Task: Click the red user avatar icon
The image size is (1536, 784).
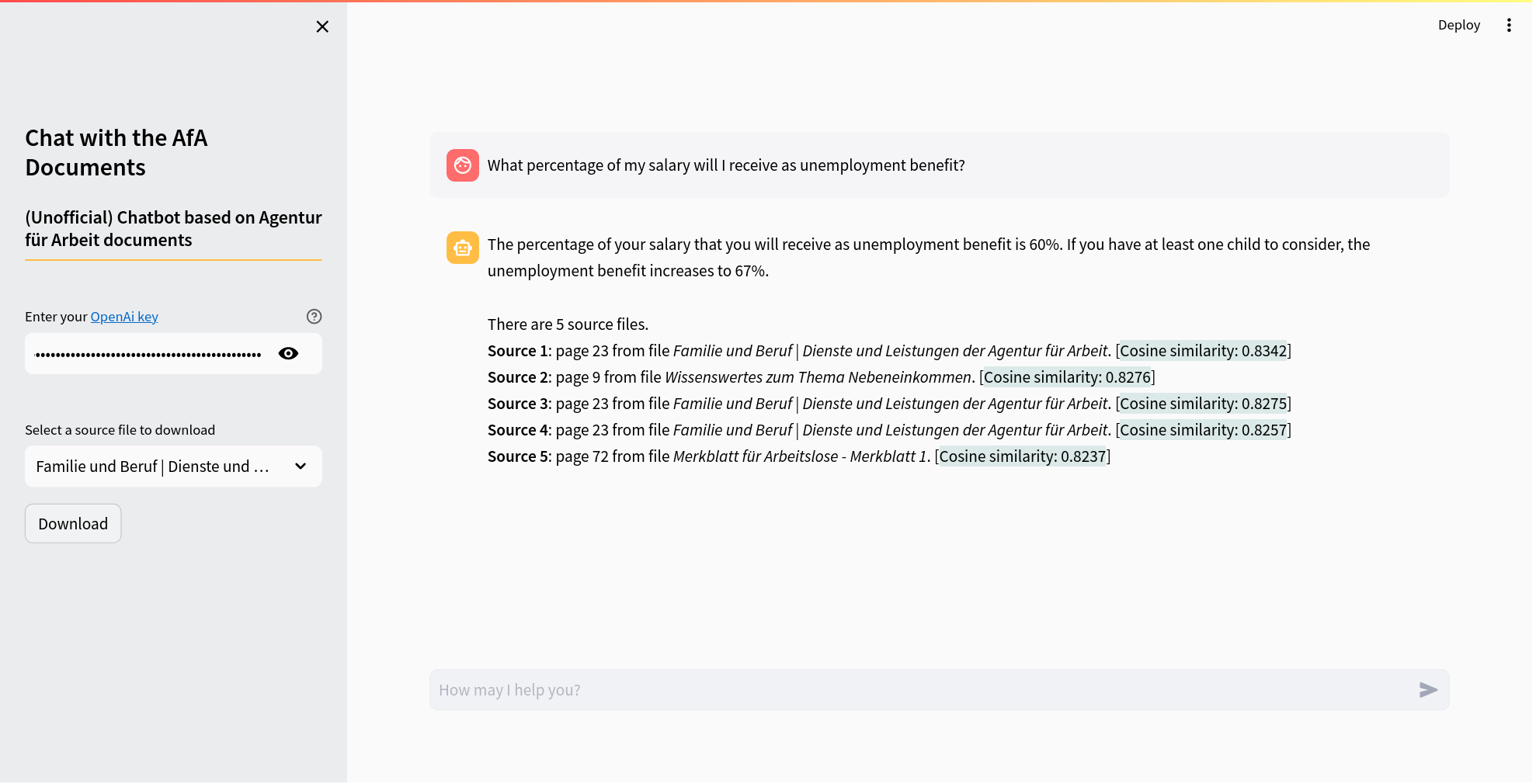Action: (x=463, y=165)
